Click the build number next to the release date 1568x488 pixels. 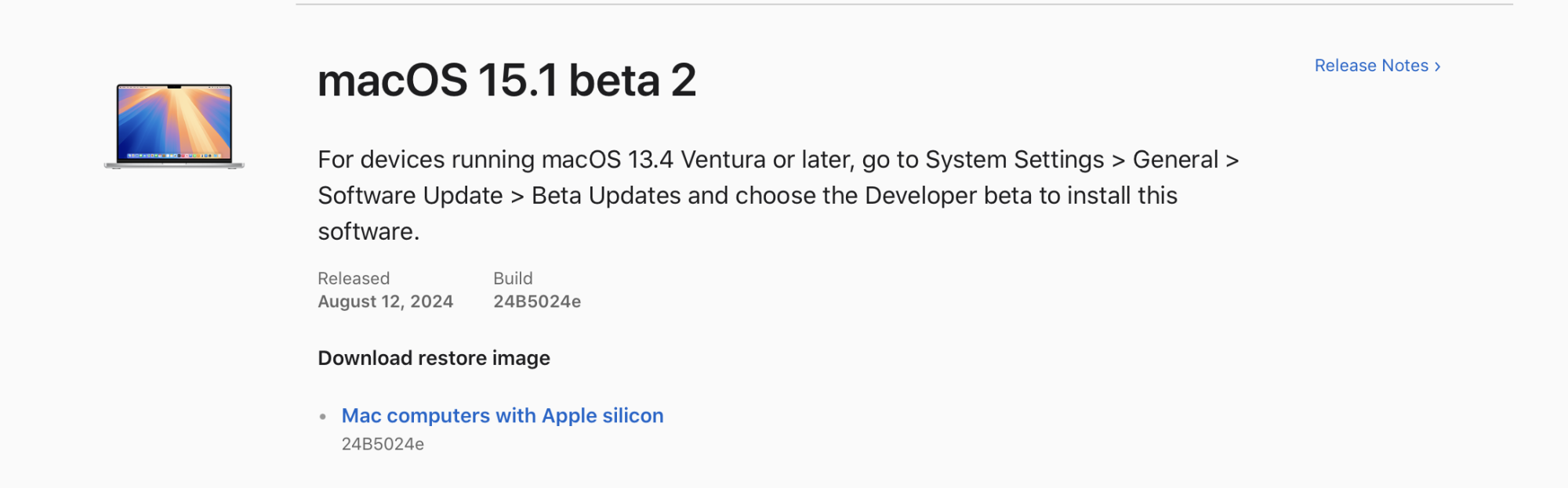[x=537, y=302]
